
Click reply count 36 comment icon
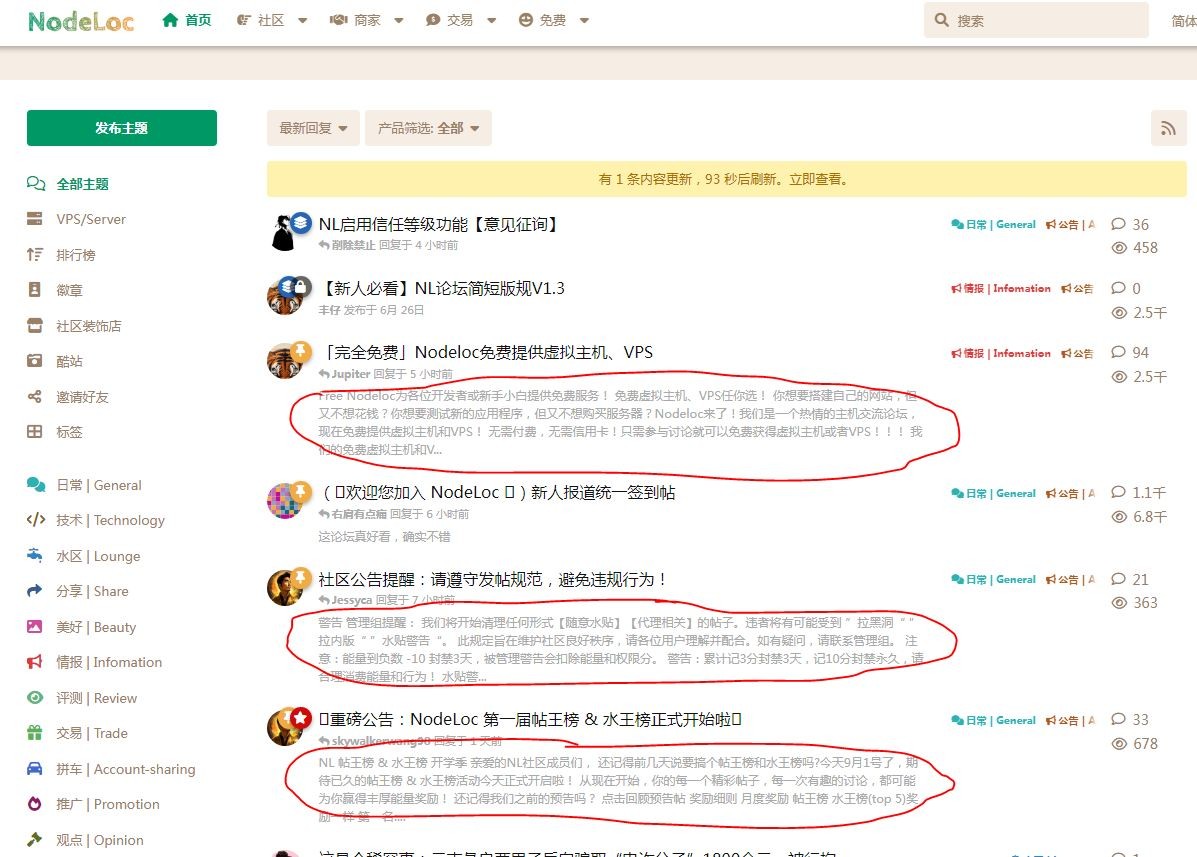1118,224
